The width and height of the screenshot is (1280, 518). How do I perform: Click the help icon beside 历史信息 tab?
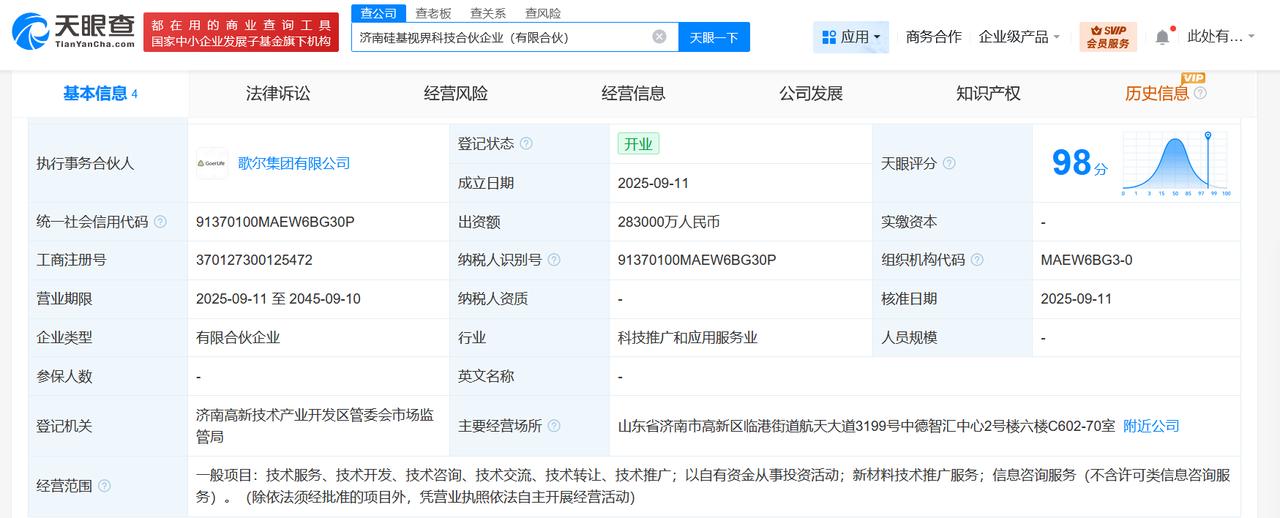1200,93
